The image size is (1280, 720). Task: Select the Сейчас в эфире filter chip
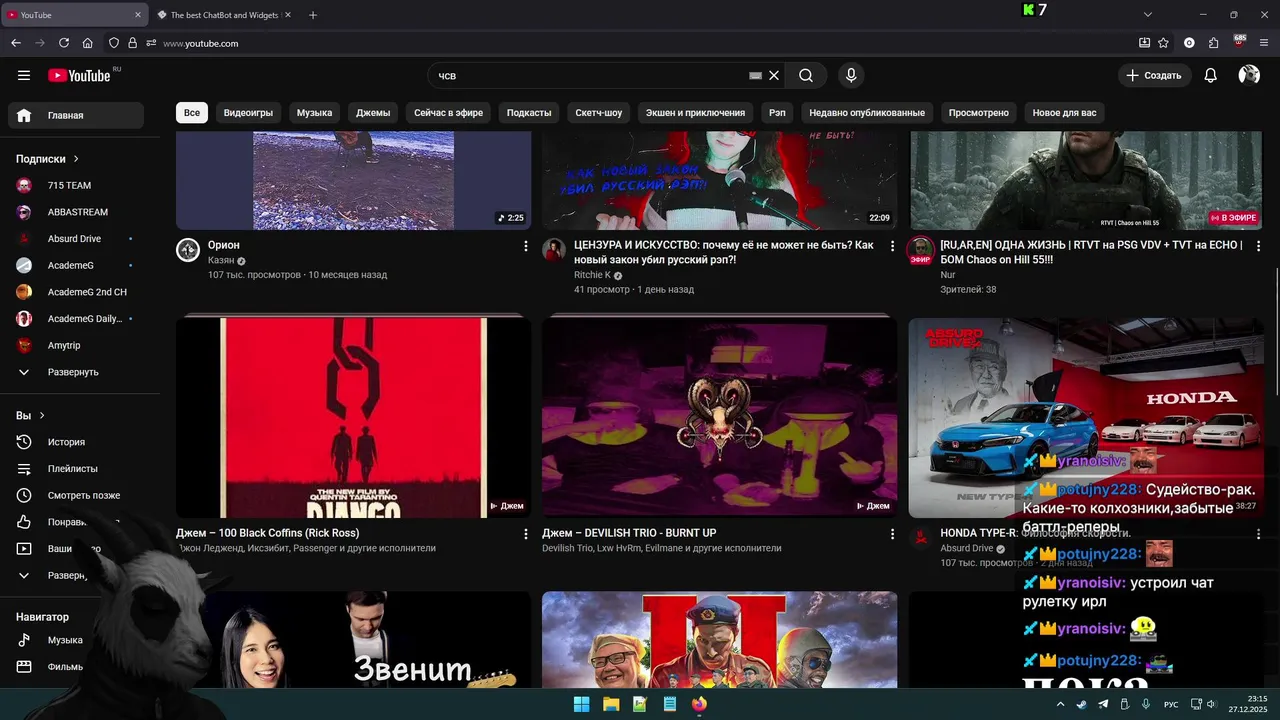pyautogui.click(x=448, y=113)
